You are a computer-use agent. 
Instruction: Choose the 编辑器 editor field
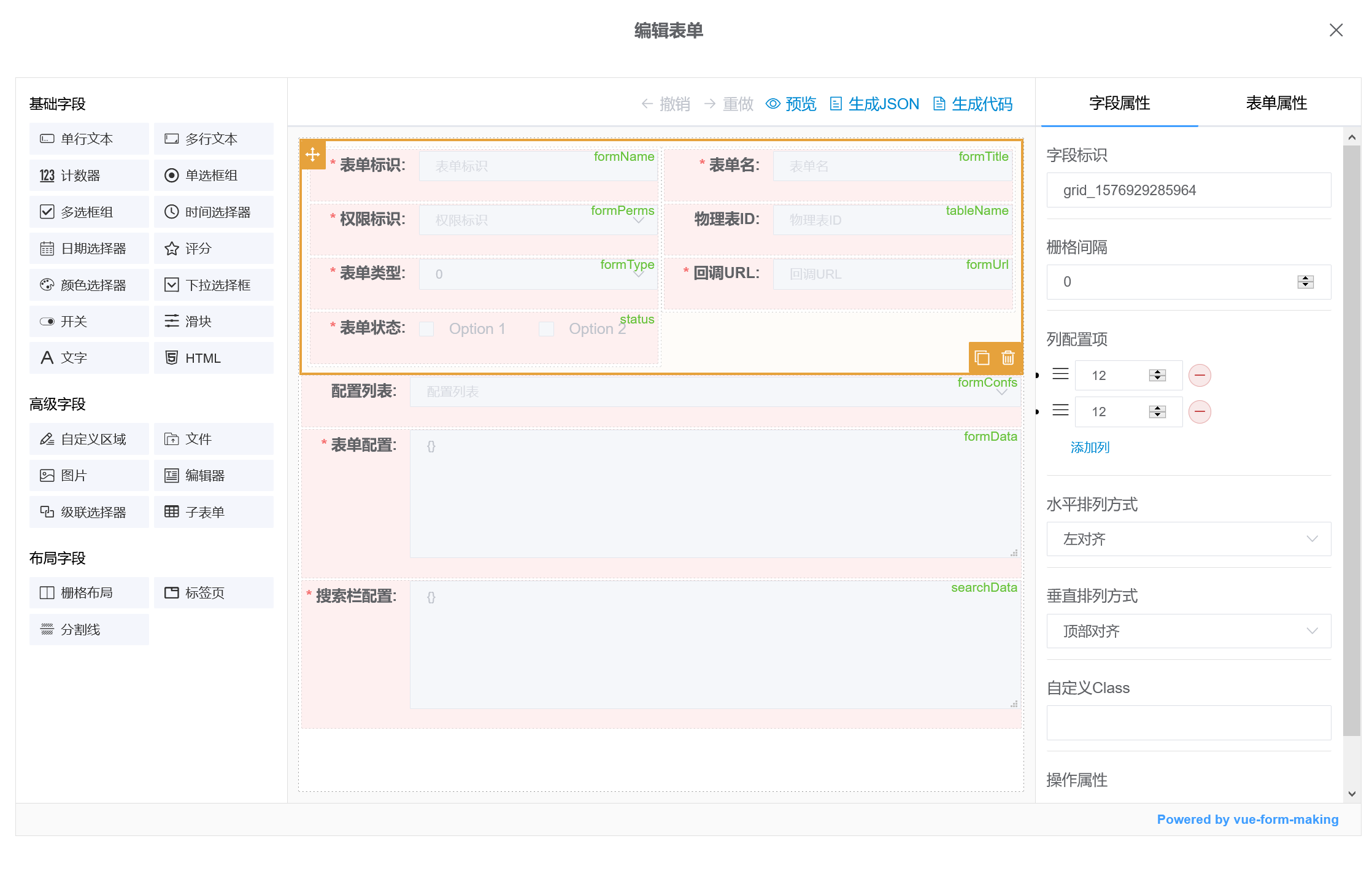214,476
